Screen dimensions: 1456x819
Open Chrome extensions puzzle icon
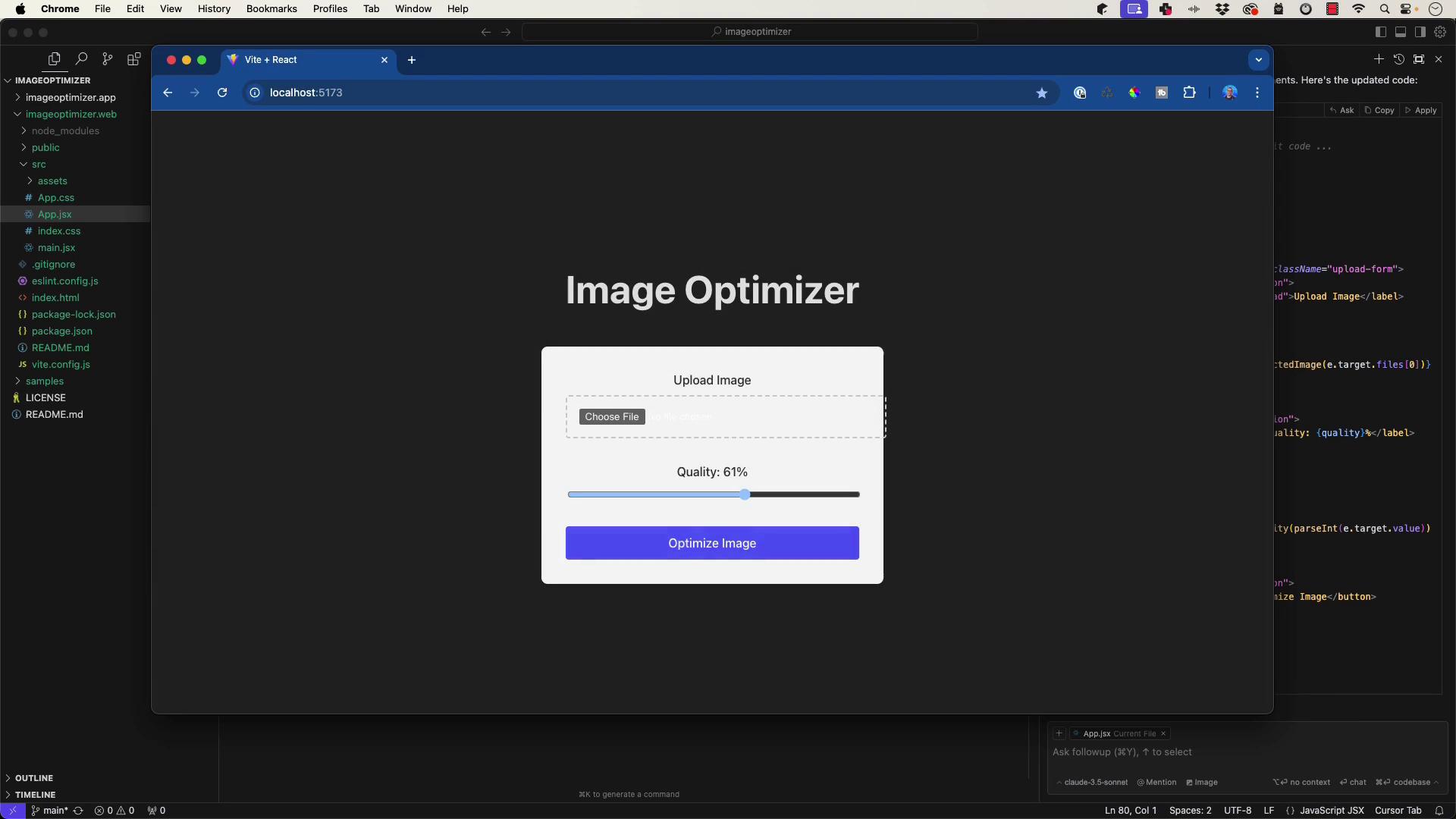(x=1189, y=93)
